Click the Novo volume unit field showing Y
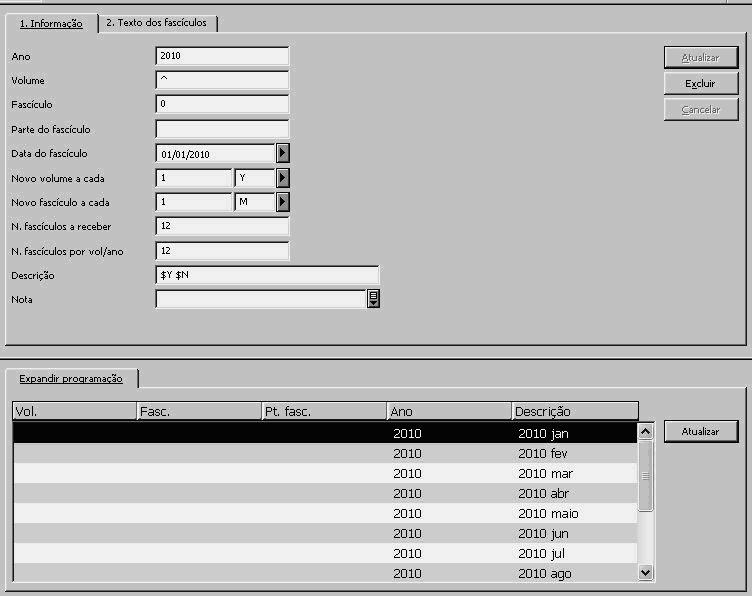Viewport: 752px width, 596px height. pyautogui.click(x=255, y=178)
